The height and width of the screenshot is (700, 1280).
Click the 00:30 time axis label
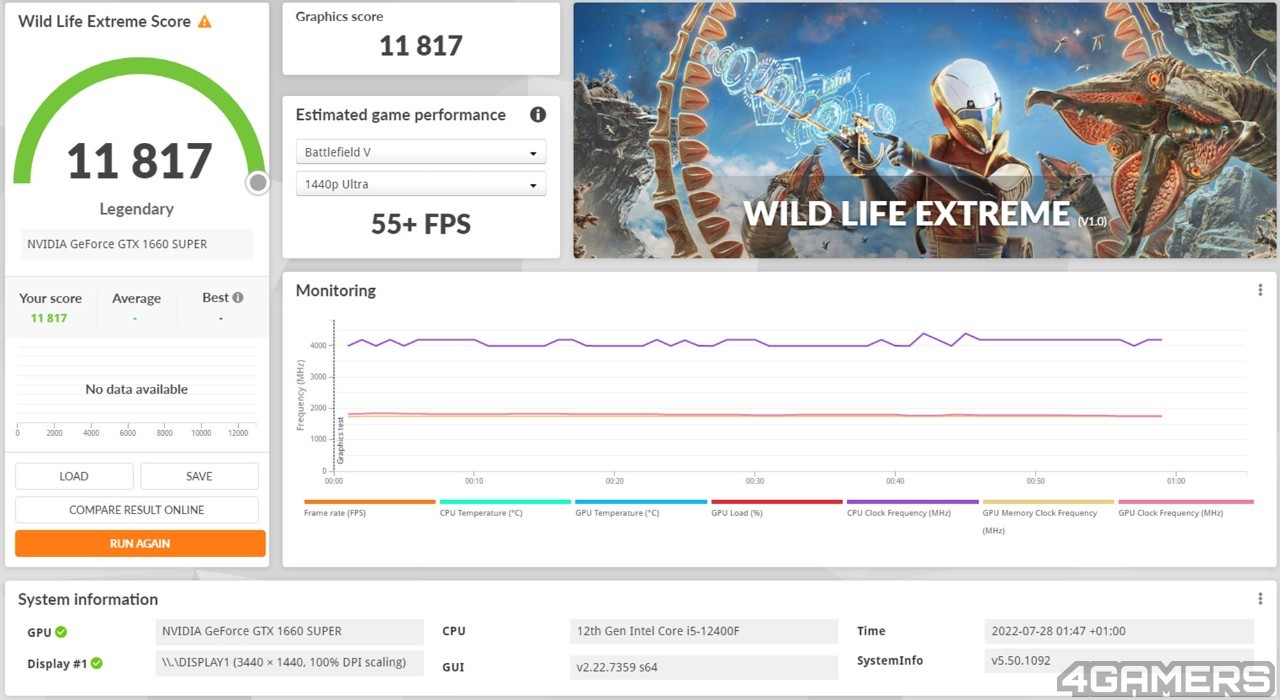(x=755, y=481)
